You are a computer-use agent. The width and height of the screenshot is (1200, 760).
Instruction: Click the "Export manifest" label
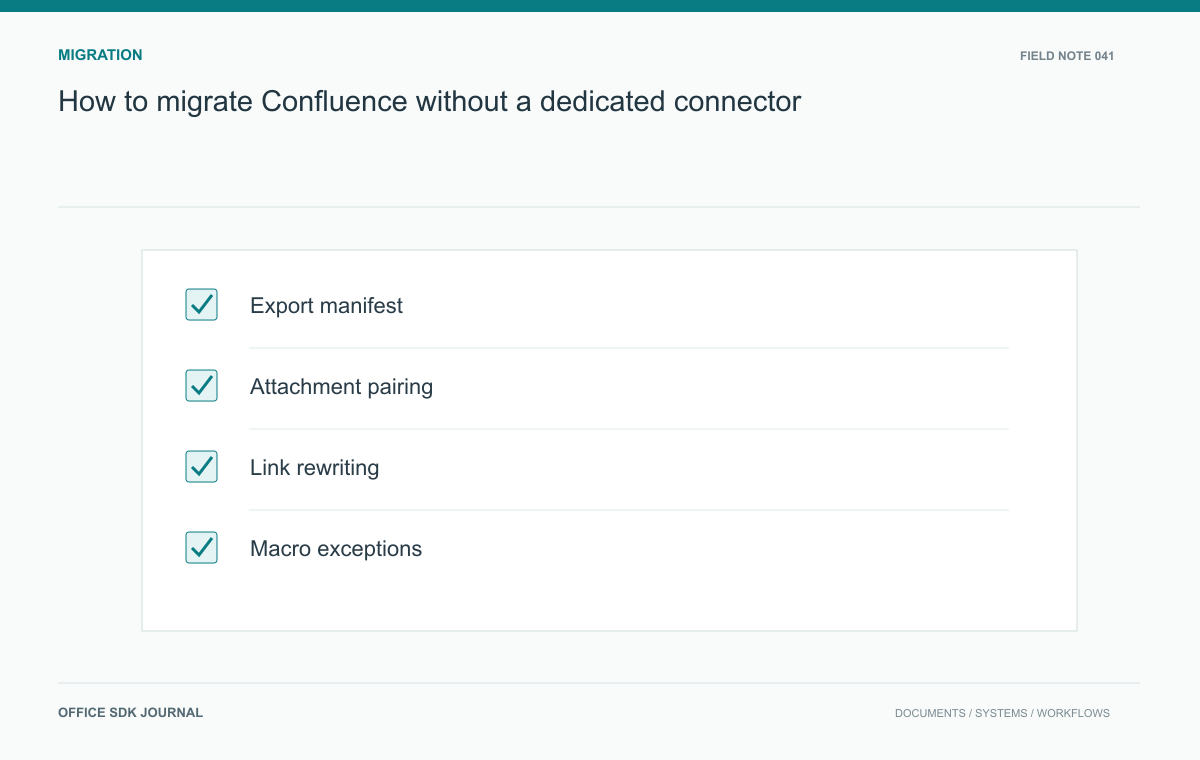pos(326,306)
